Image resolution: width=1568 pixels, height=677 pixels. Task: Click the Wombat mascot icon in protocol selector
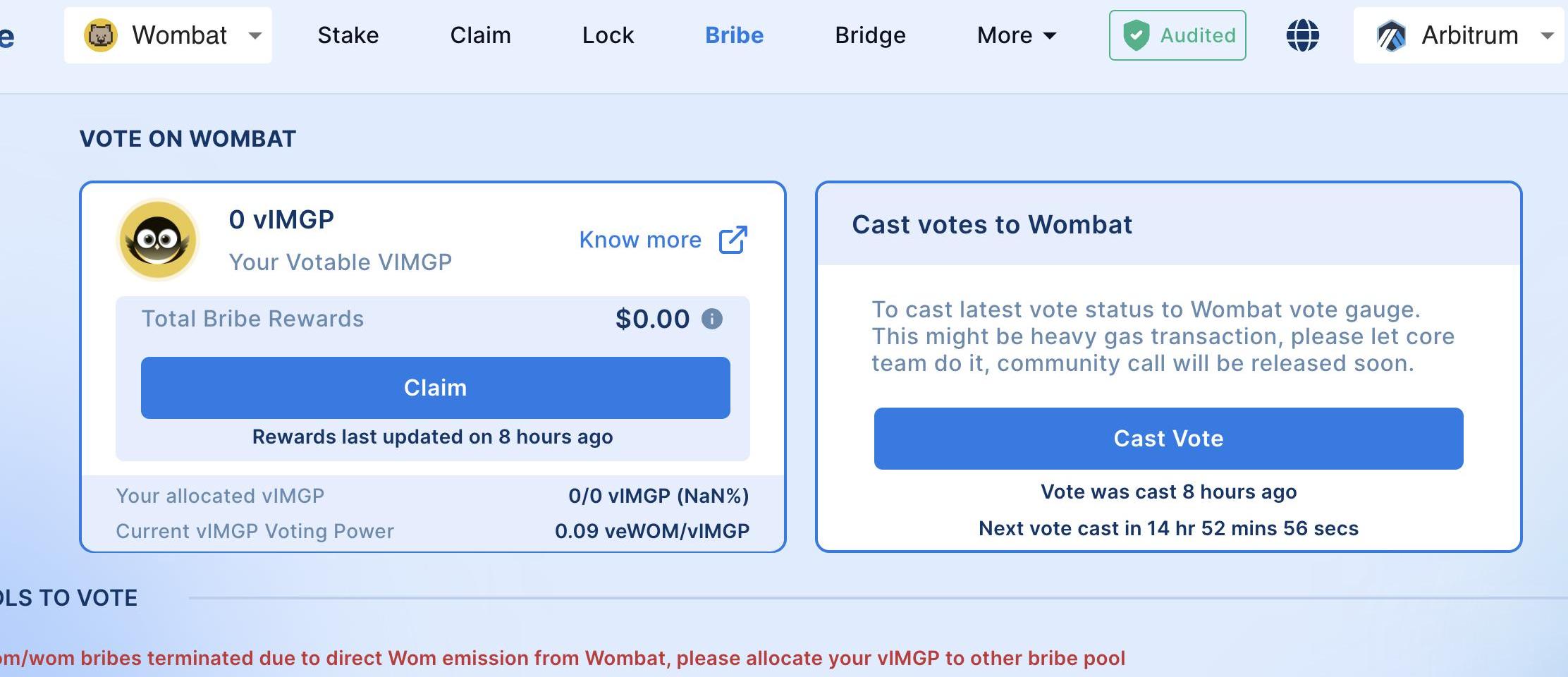click(100, 35)
